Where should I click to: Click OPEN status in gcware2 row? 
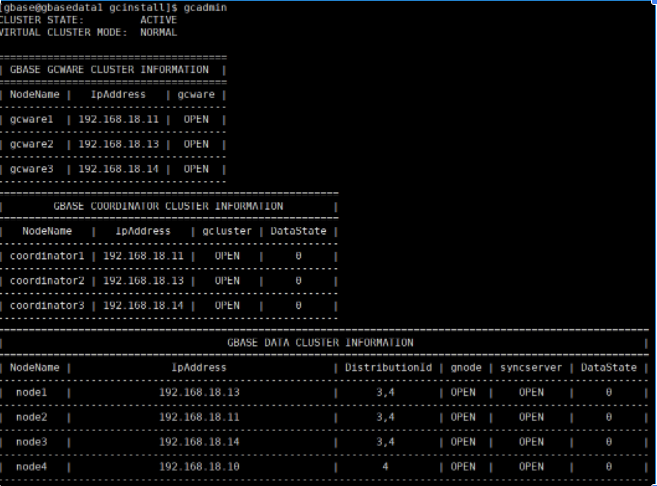pos(196,144)
